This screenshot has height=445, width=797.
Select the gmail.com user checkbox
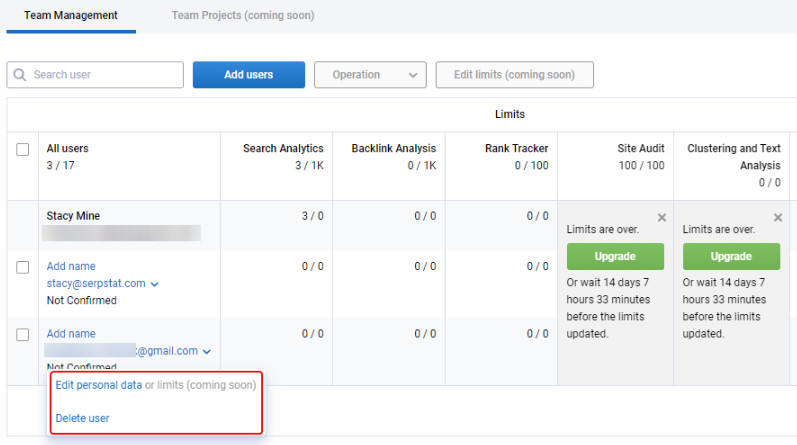pyautogui.click(x=23, y=335)
